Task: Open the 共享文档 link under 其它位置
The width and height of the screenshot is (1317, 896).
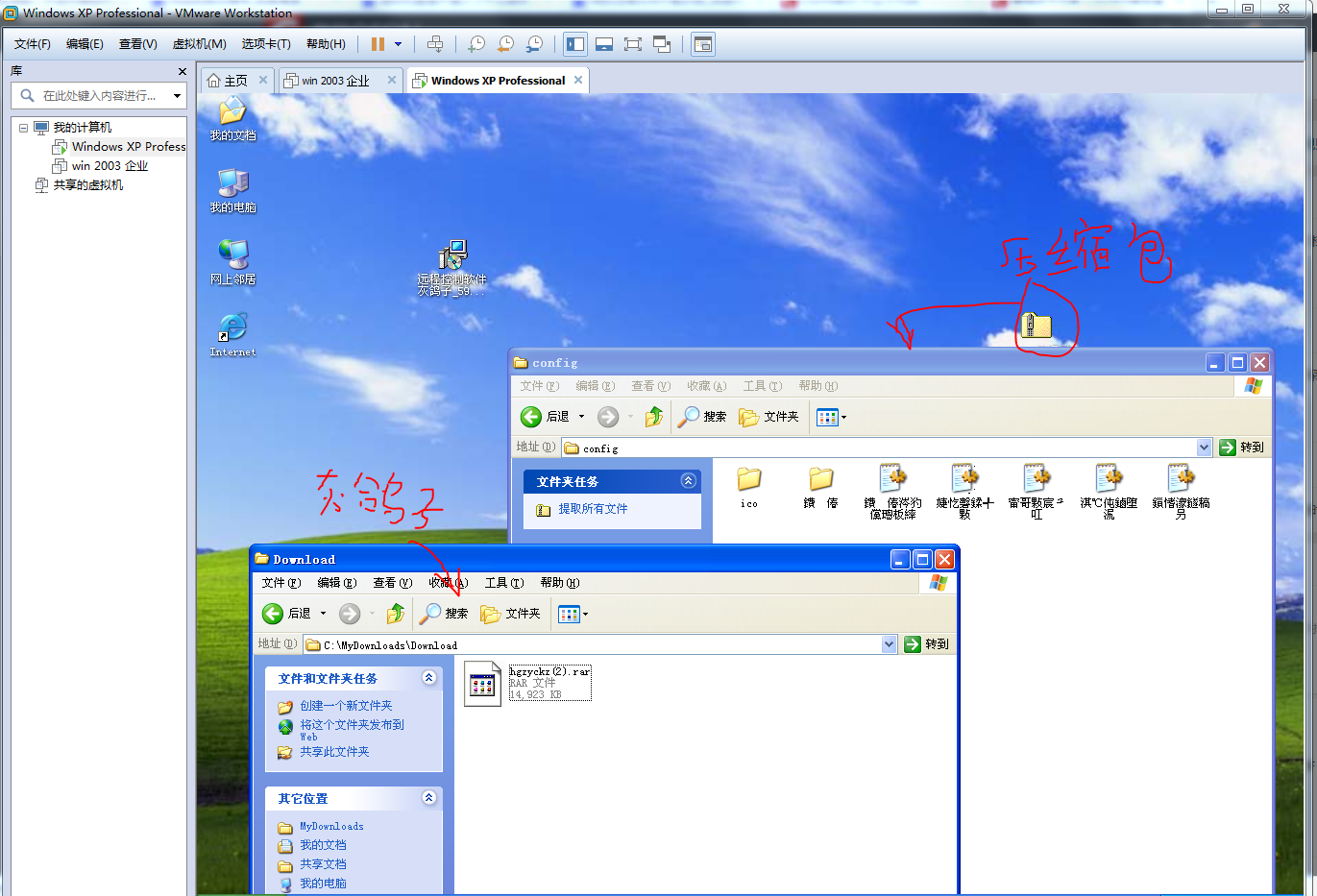Action: 323,864
